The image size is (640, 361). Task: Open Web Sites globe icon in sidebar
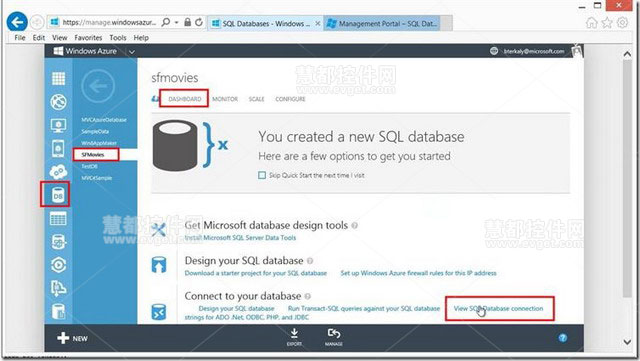point(58,102)
